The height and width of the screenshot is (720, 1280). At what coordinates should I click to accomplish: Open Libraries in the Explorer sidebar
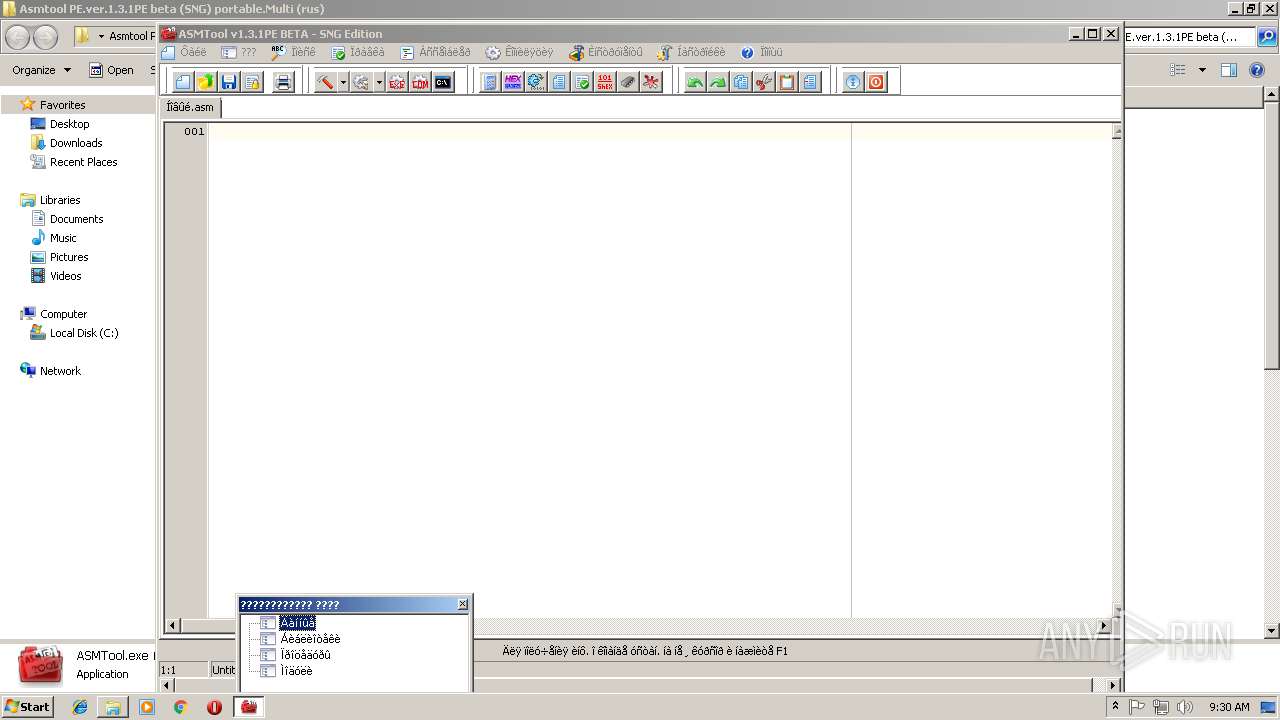click(x=60, y=200)
